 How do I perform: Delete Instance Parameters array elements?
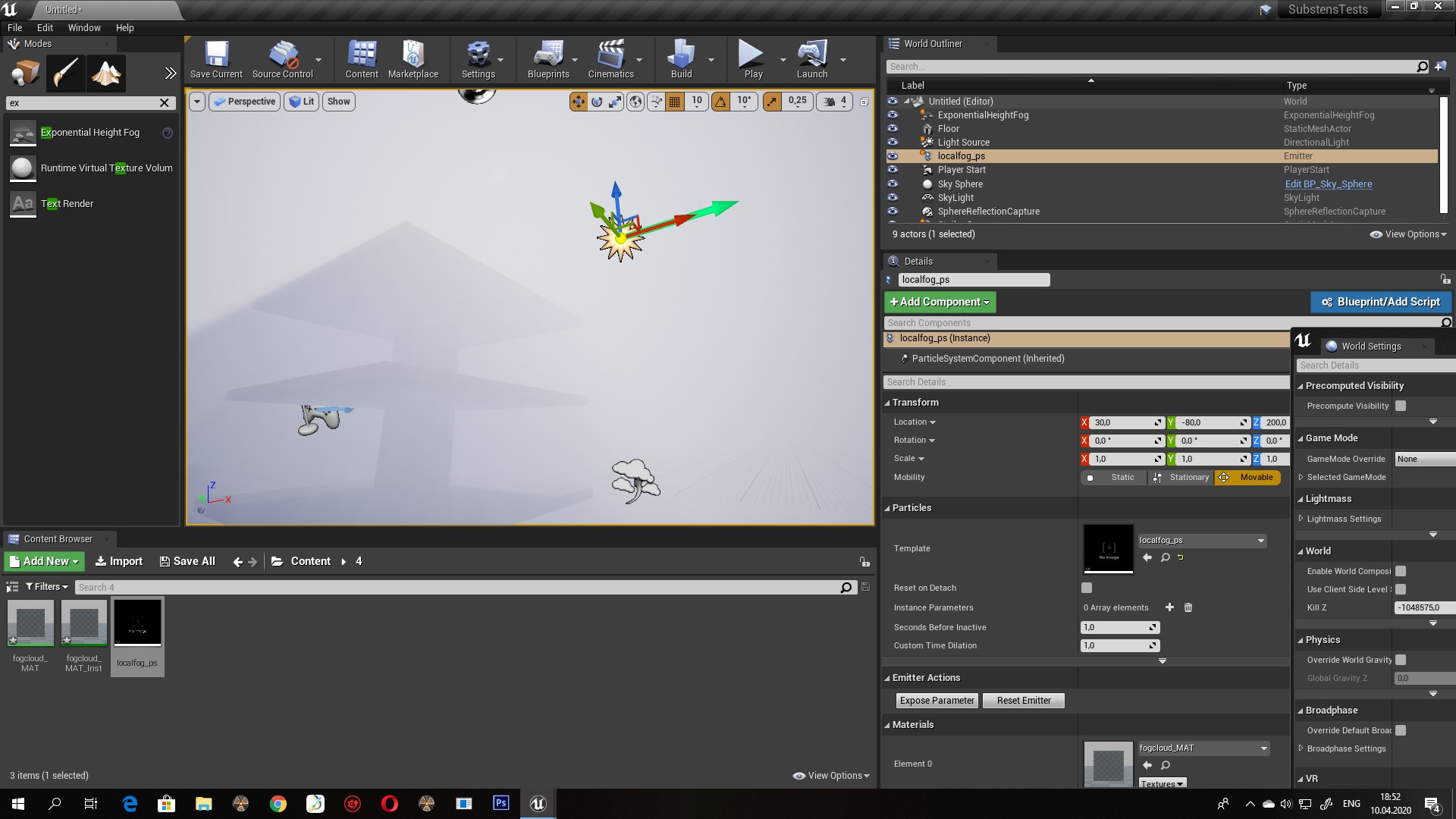(1188, 607)
